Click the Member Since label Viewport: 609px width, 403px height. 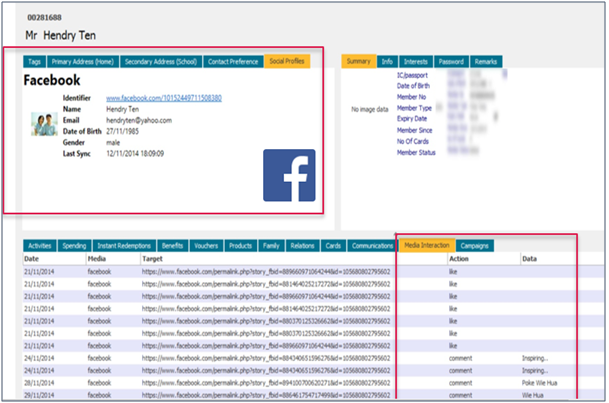coord(414,130)
